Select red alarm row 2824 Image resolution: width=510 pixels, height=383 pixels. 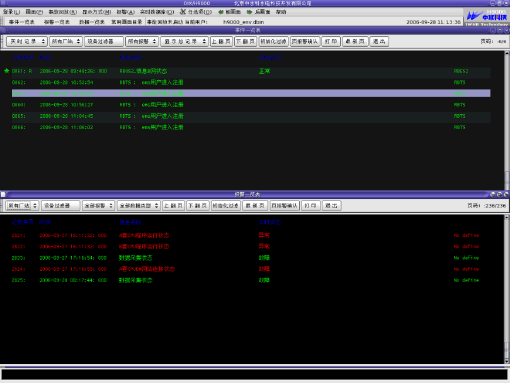[x=245, y=269]
